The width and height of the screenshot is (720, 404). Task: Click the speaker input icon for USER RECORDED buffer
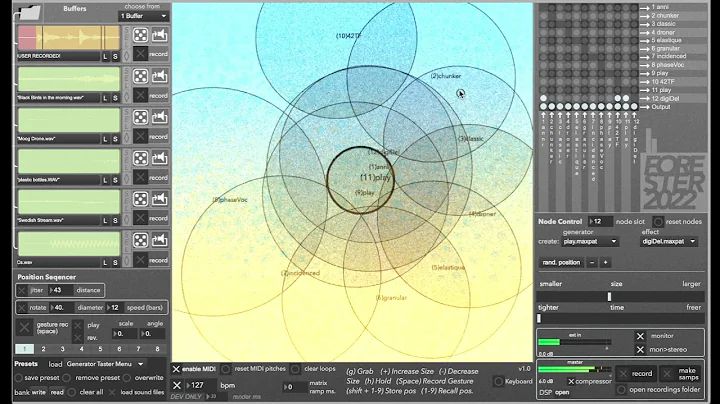pyautogui.click(x=159, y=35)
